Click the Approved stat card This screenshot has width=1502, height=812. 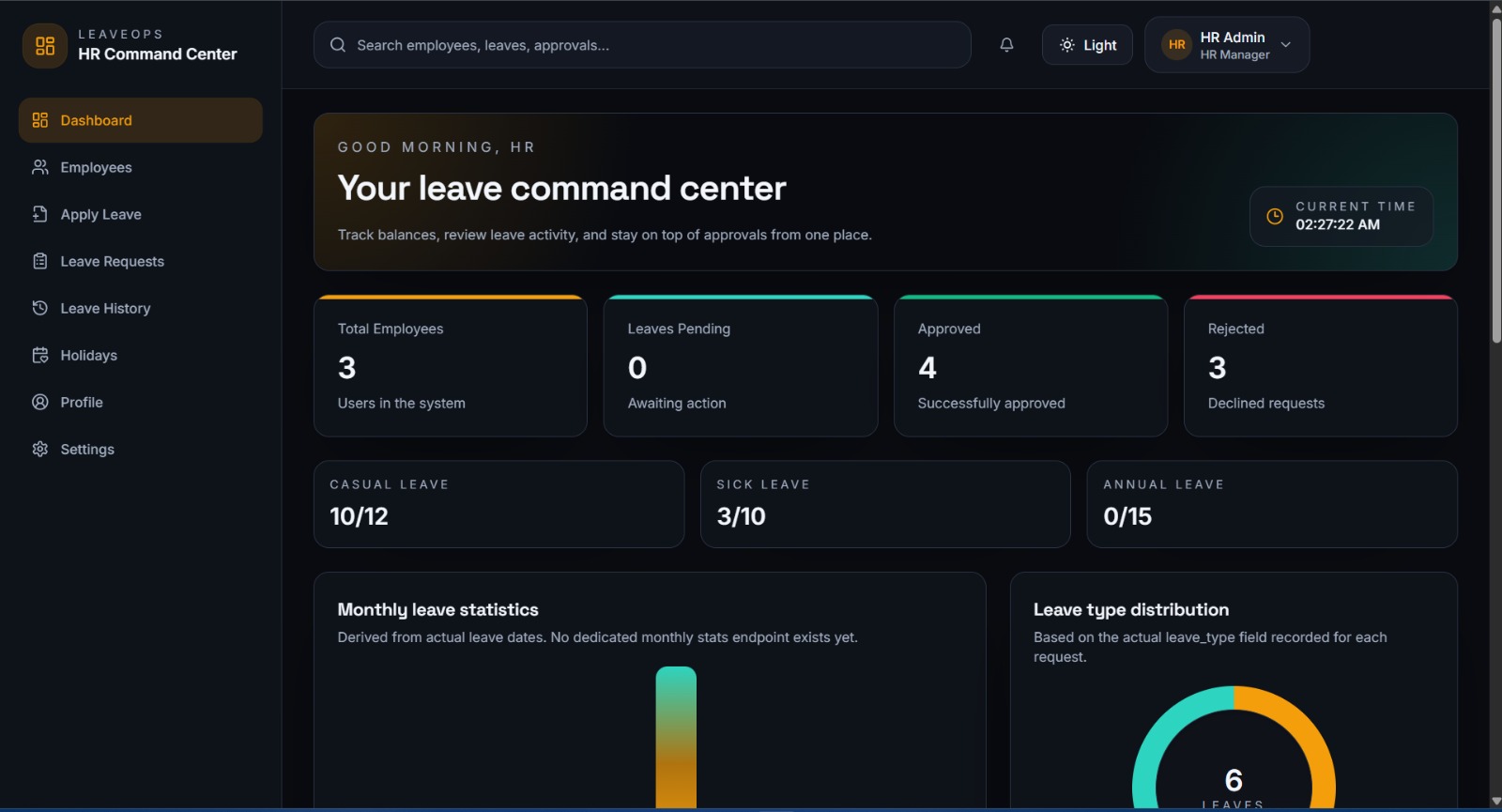coord(1031,366)
